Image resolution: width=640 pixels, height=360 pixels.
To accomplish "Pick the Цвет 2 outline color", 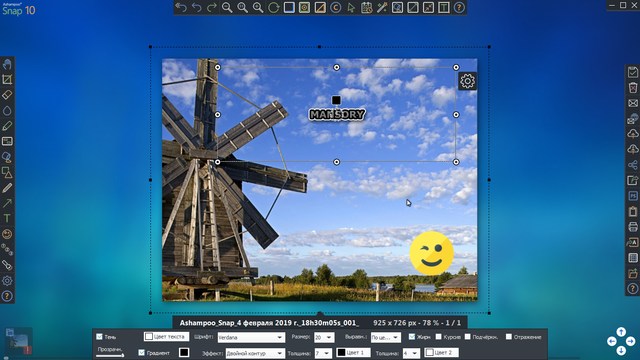I will click(441, 352).
